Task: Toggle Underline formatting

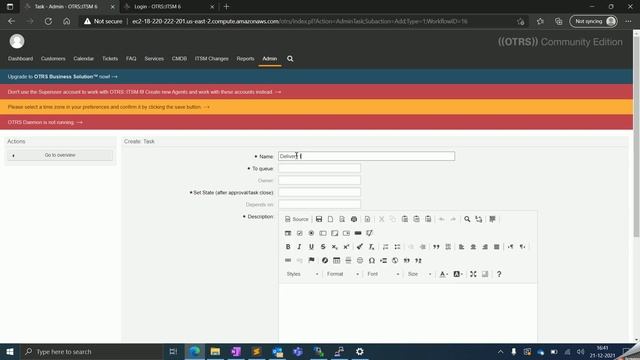Action: coord(311,247)
